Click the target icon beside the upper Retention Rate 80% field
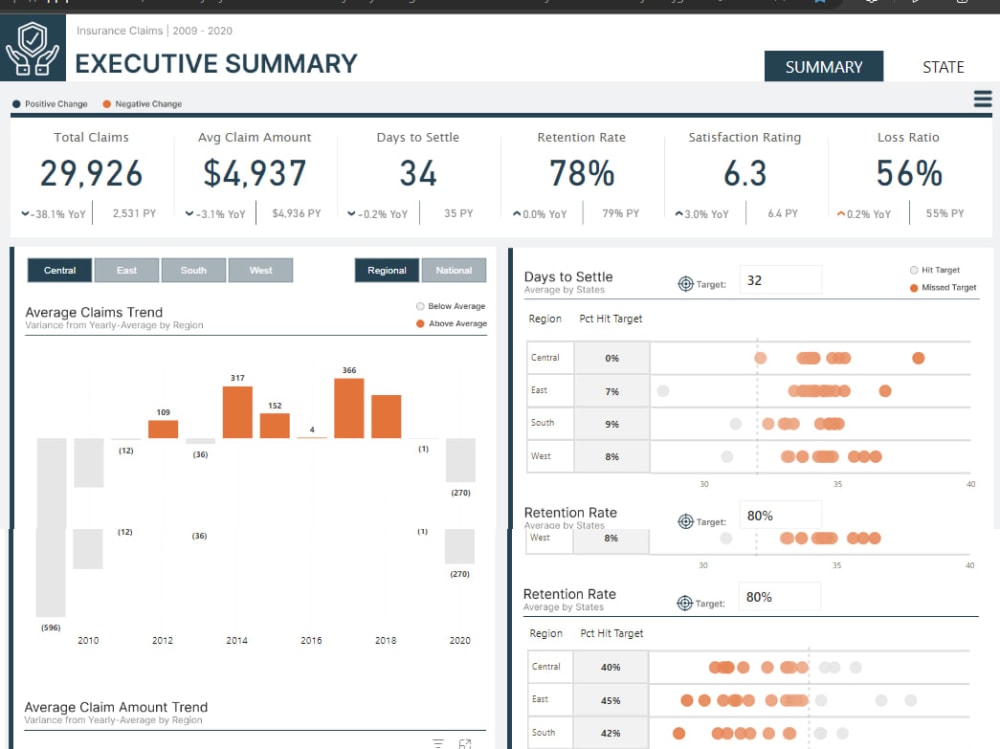This screenshot has height=749, width=1000. 685,521
